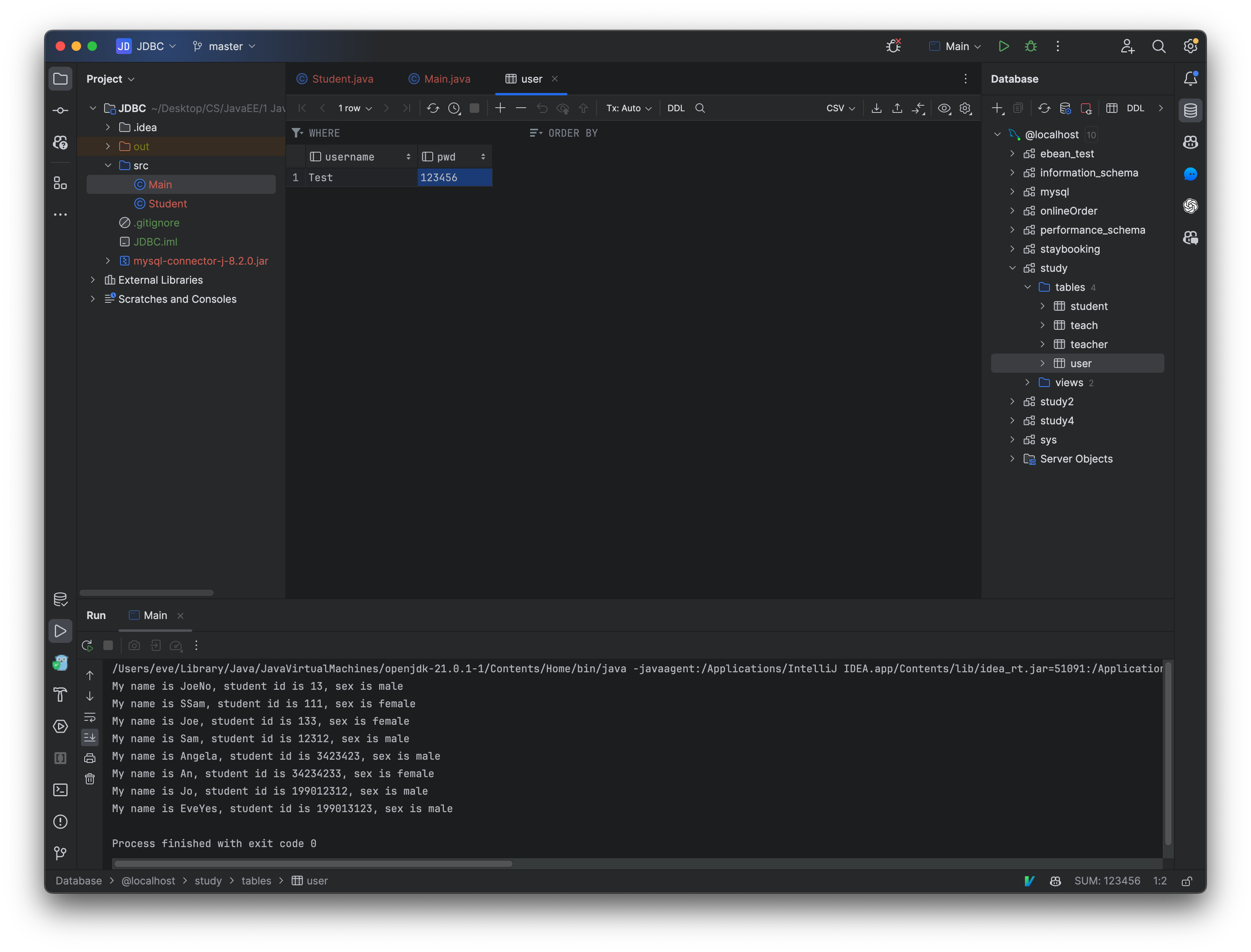Add a new row to the user table
The width and height of the screenshot is (1251, 952).
[x=500, y=108]
